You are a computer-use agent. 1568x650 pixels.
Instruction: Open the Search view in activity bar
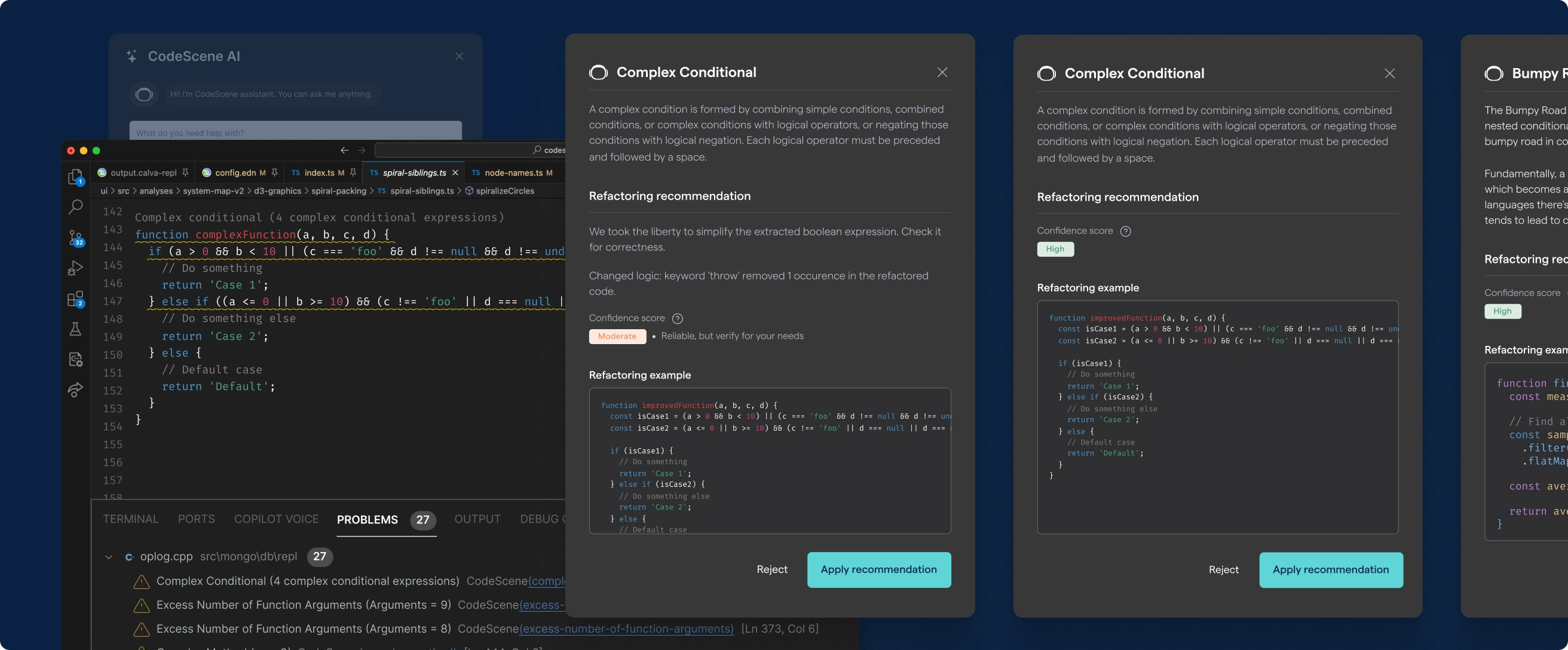75,207
